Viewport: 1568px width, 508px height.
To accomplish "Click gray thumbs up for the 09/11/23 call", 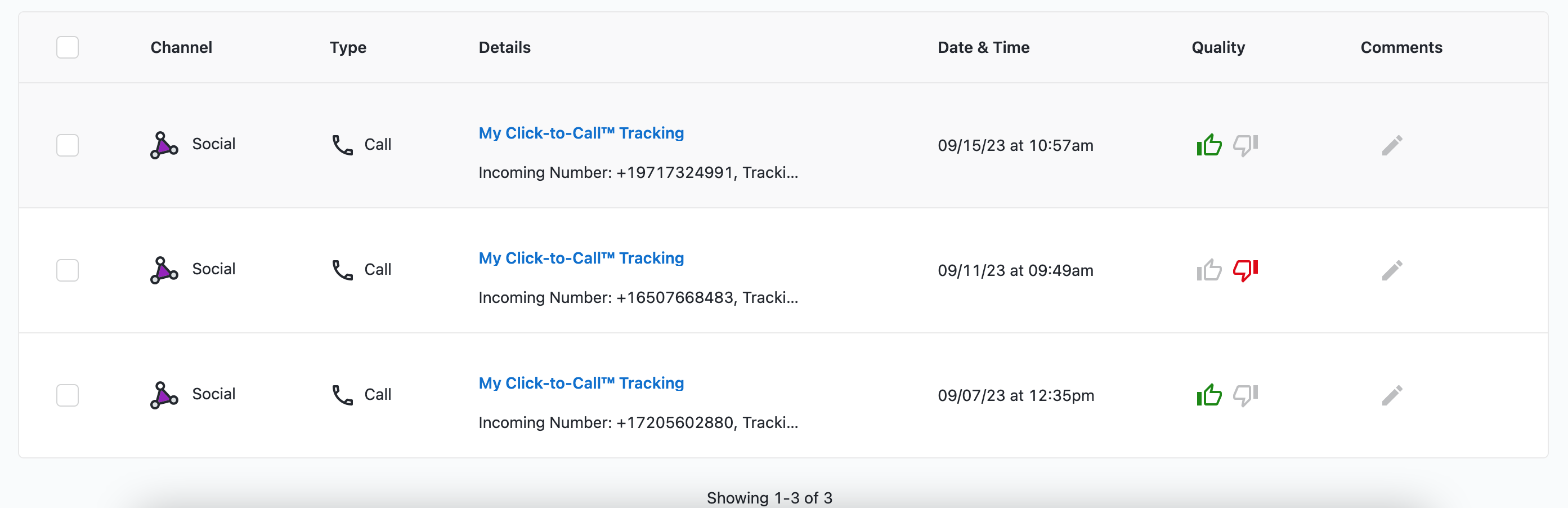I will (1209, 270).
